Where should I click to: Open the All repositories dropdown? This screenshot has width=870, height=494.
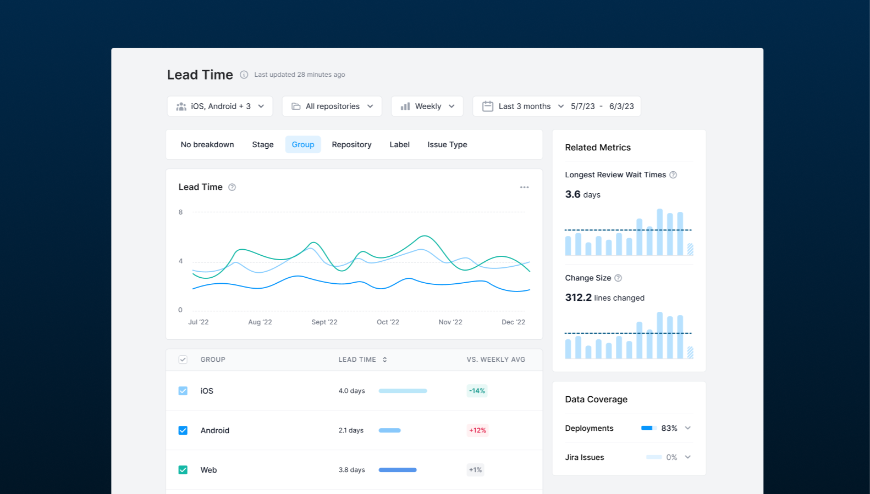[332, 106]
